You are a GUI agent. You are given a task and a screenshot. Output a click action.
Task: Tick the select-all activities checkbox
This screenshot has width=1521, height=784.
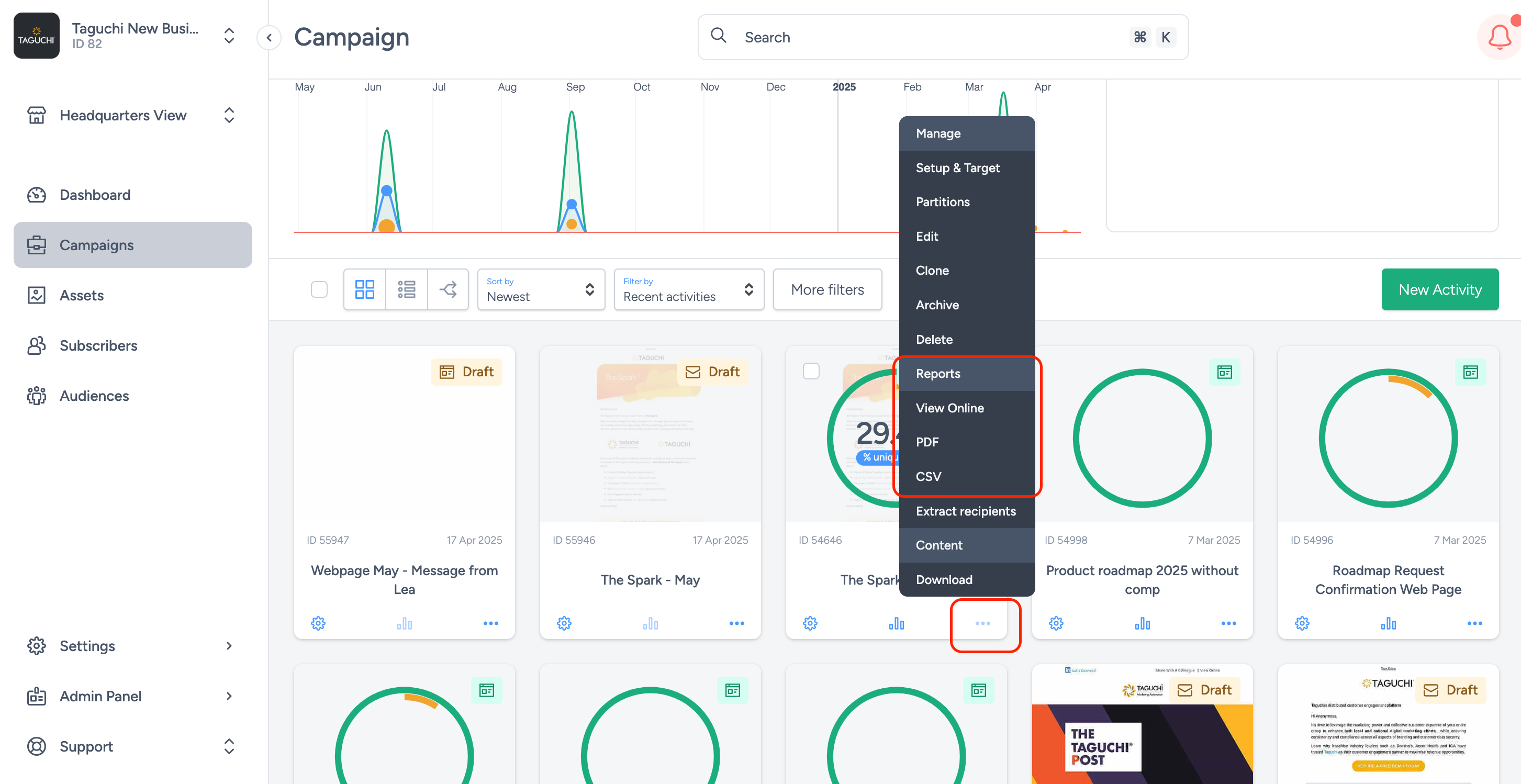pos(319,289)
